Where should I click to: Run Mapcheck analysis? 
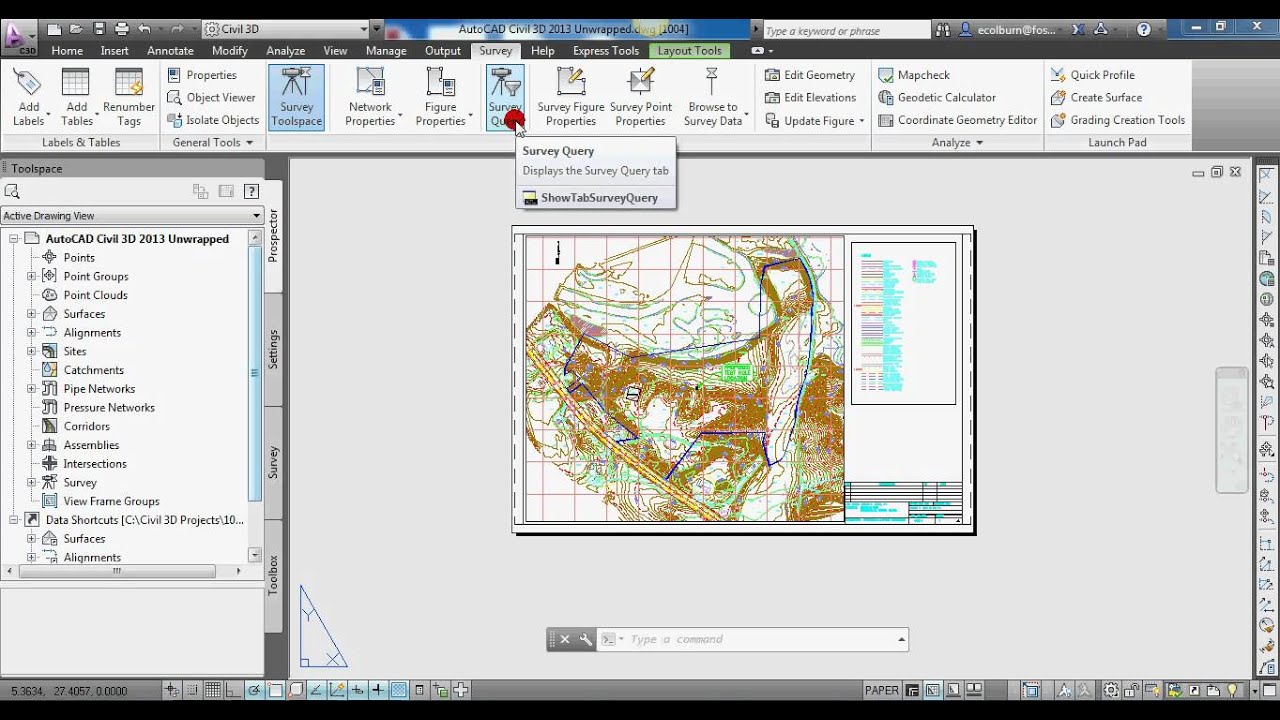point(914,75)
